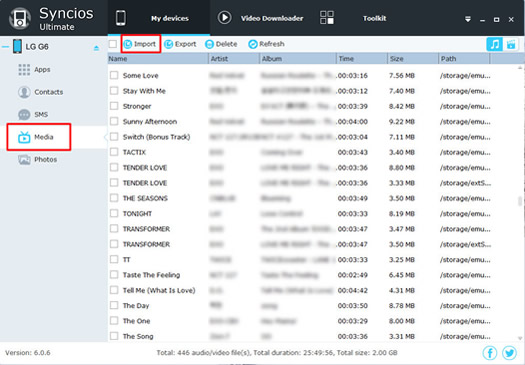Select the LG G6 device
The height and width of the screenshot is (365, 525).
point(37,47)
